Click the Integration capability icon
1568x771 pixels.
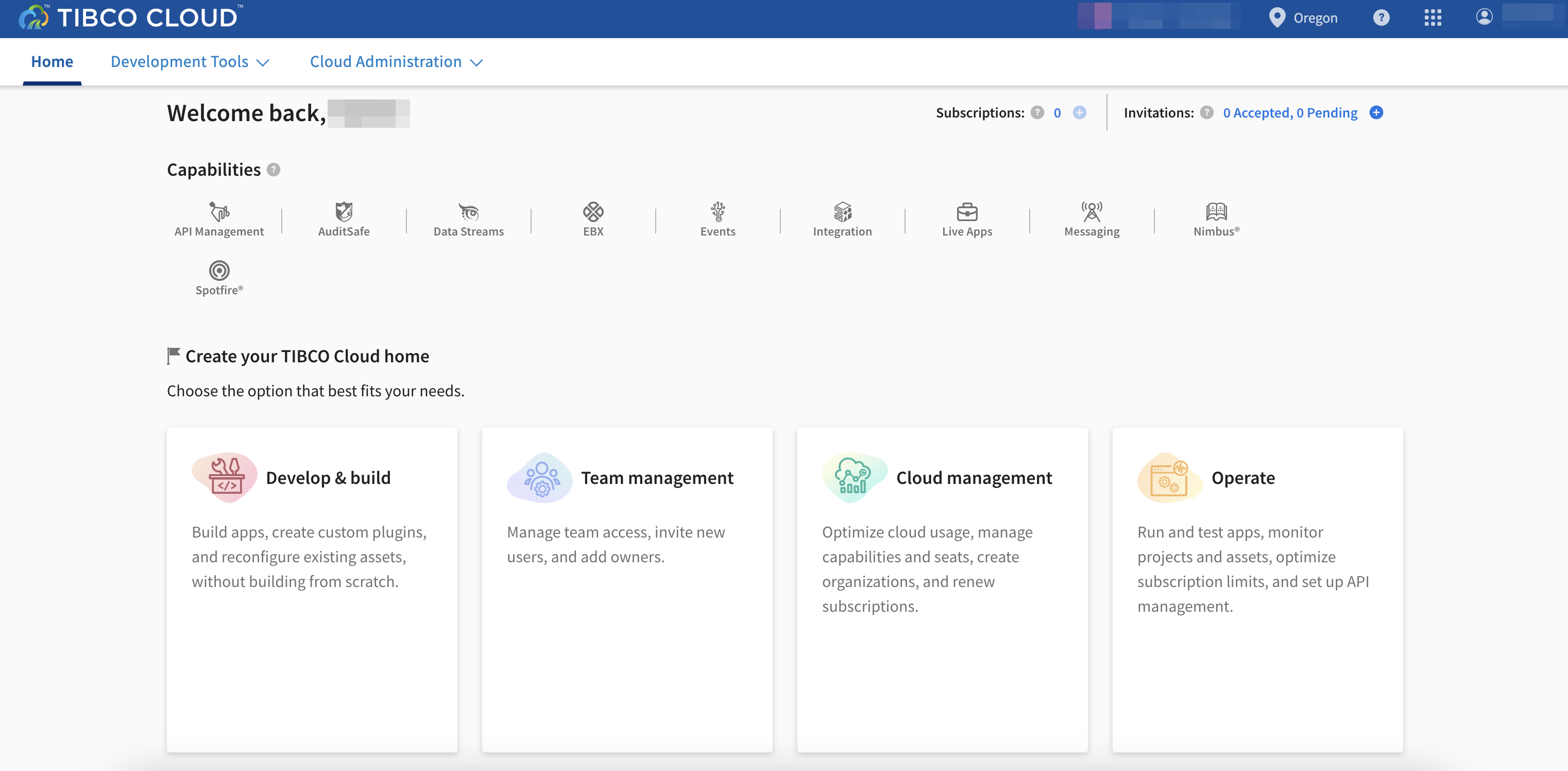coord(842,211)
